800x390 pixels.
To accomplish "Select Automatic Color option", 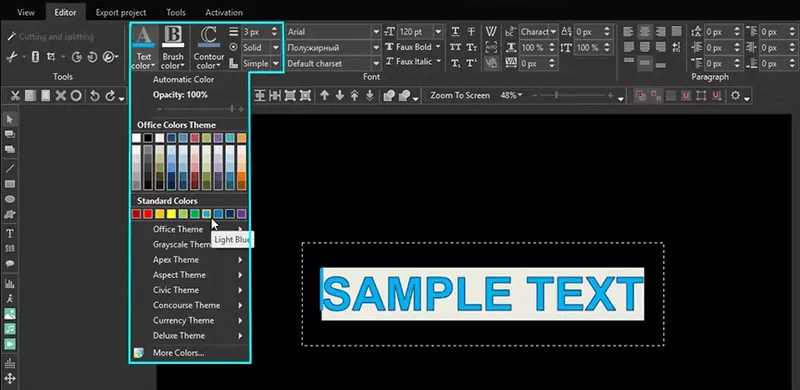I will pos(184,80).
